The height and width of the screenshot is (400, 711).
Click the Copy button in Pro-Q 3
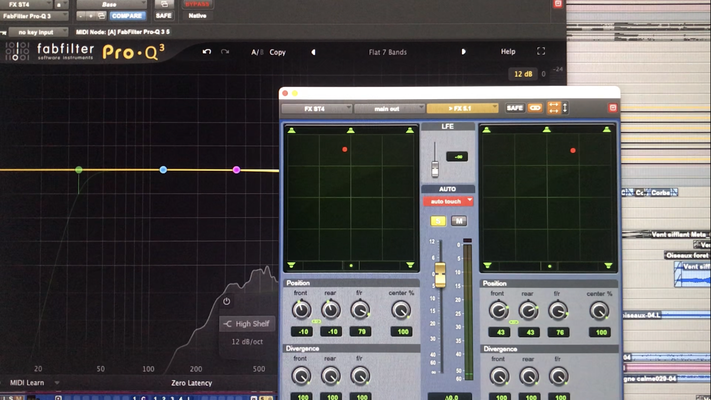(278, 52)
